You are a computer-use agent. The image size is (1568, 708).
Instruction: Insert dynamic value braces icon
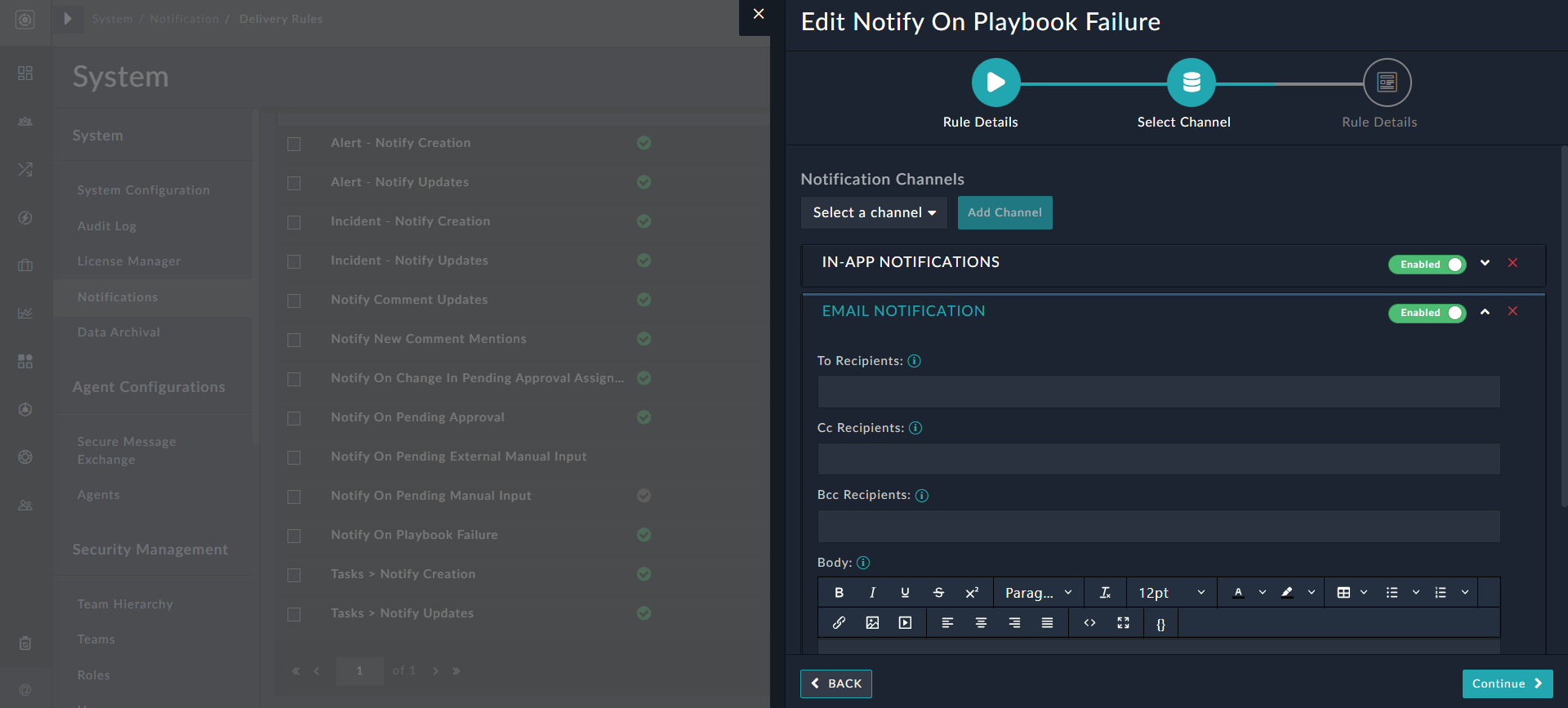1160,624
